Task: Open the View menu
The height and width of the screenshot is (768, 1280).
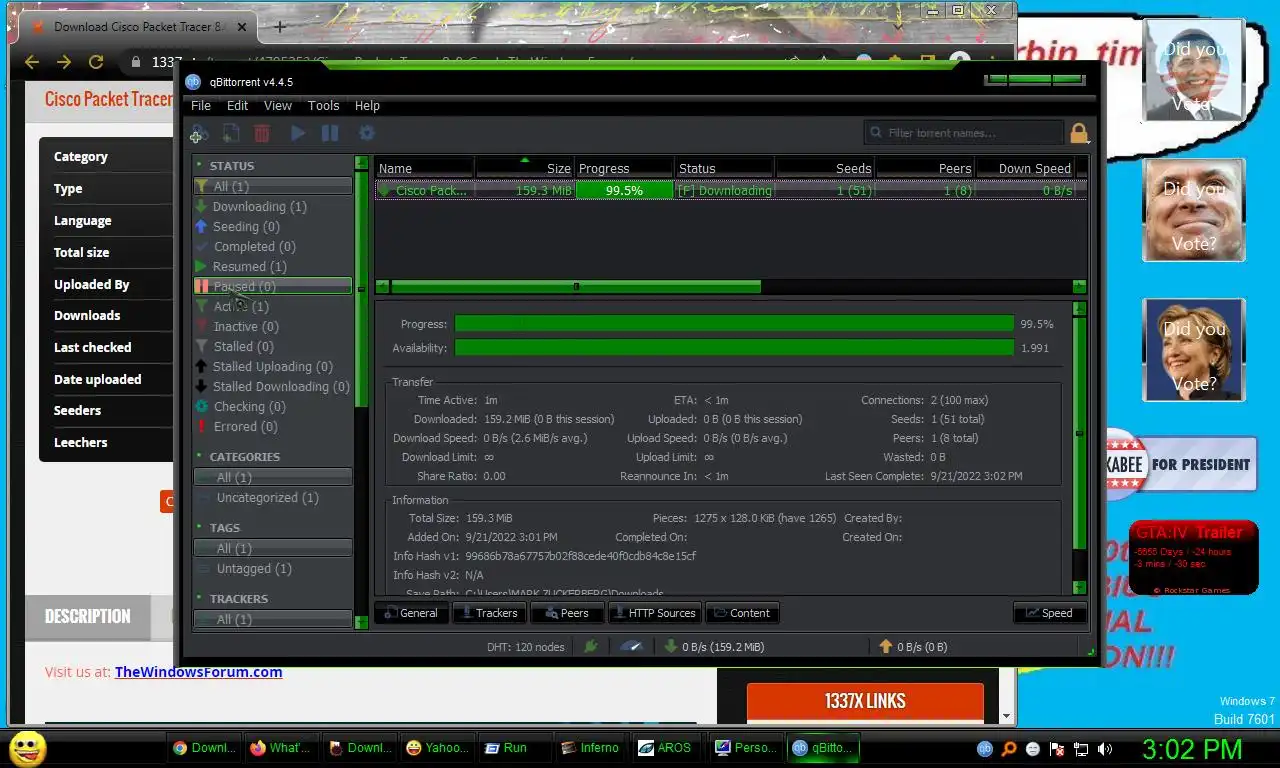Action: point(278,106)
